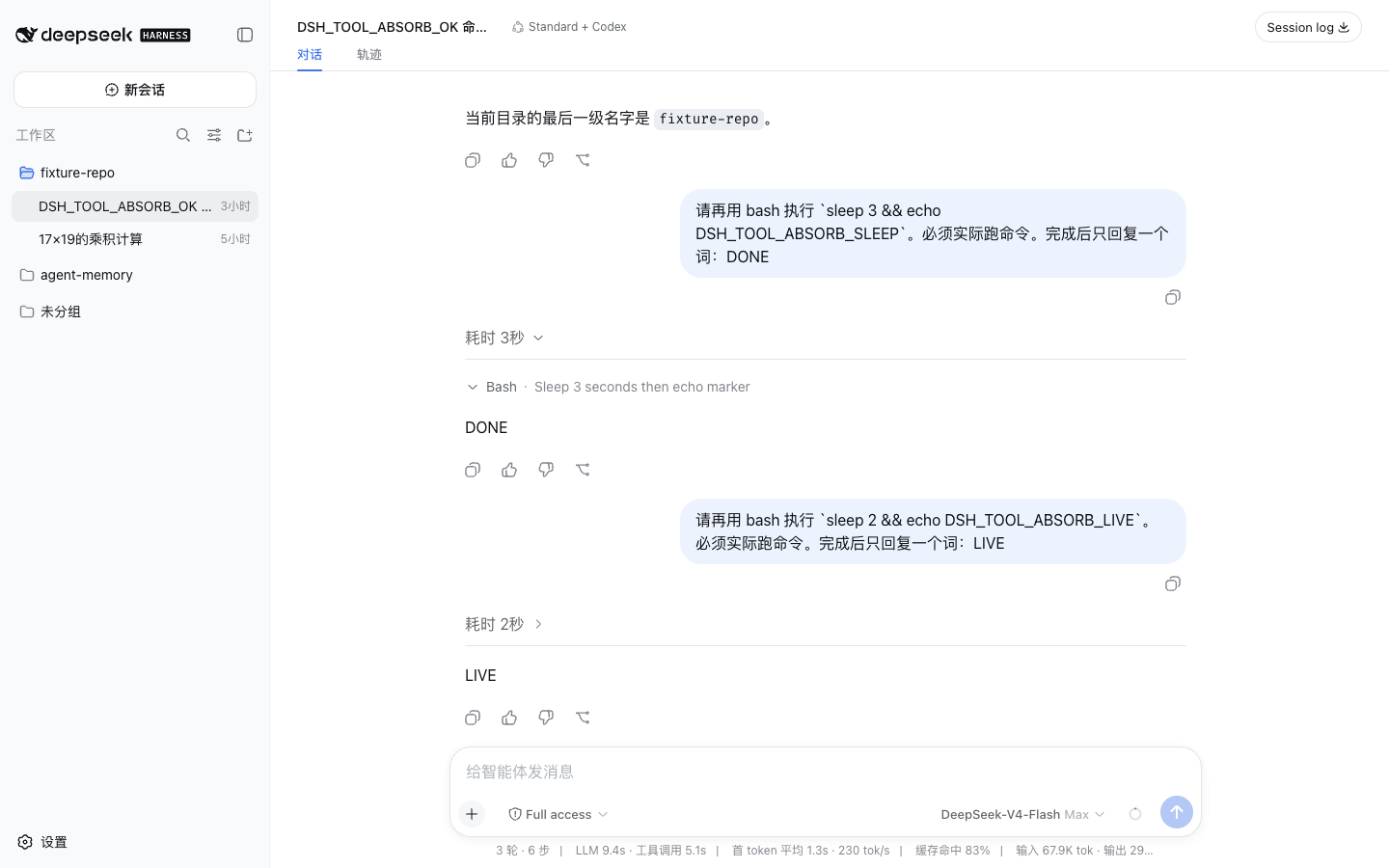Switch to the 对话 tab
1389x868 pixels.
point(310,55)
